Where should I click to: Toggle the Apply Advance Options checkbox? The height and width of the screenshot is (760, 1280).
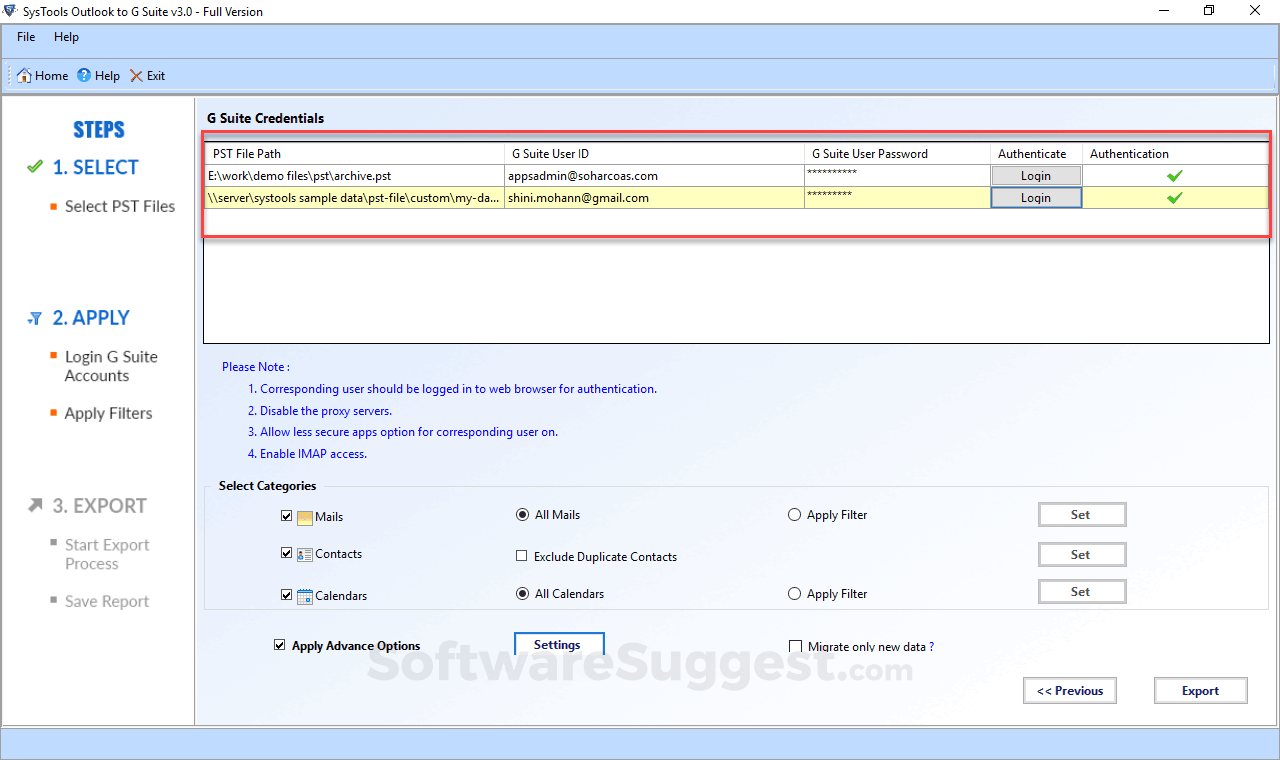point(280,646)
